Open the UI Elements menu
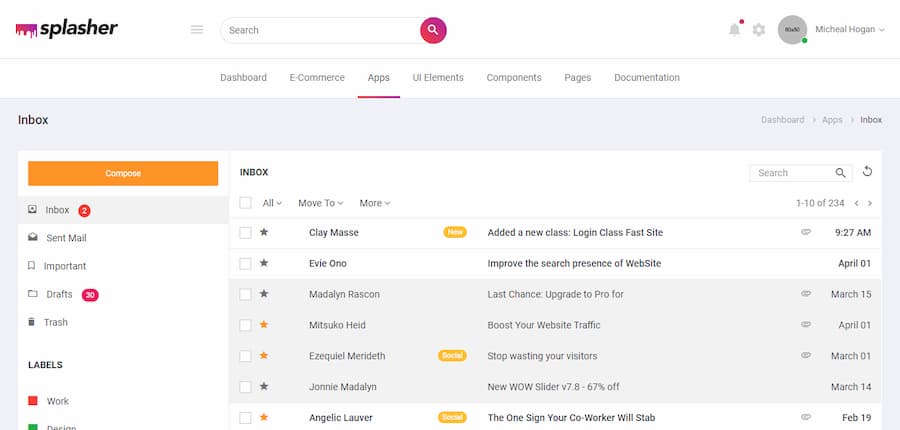 pyautogui.click(x=438, y=78)
